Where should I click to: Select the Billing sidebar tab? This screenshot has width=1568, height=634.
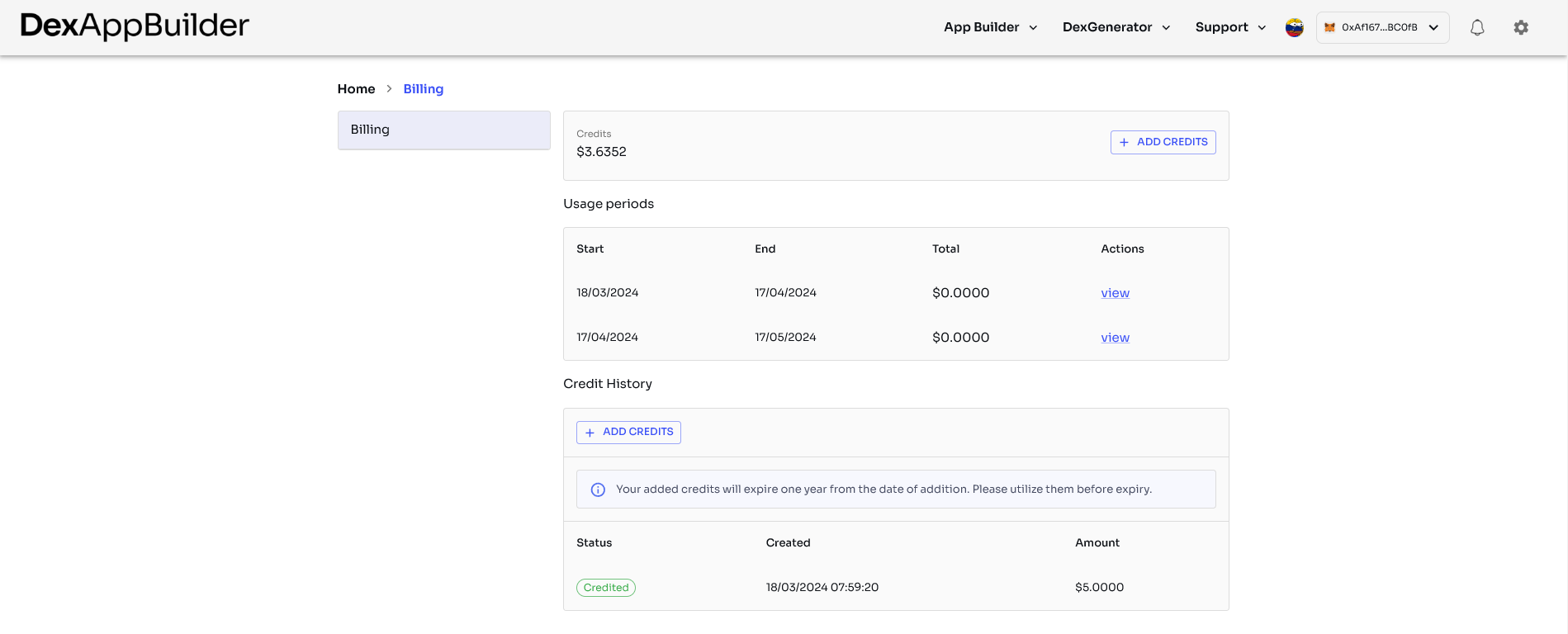[x=443, y=130]
